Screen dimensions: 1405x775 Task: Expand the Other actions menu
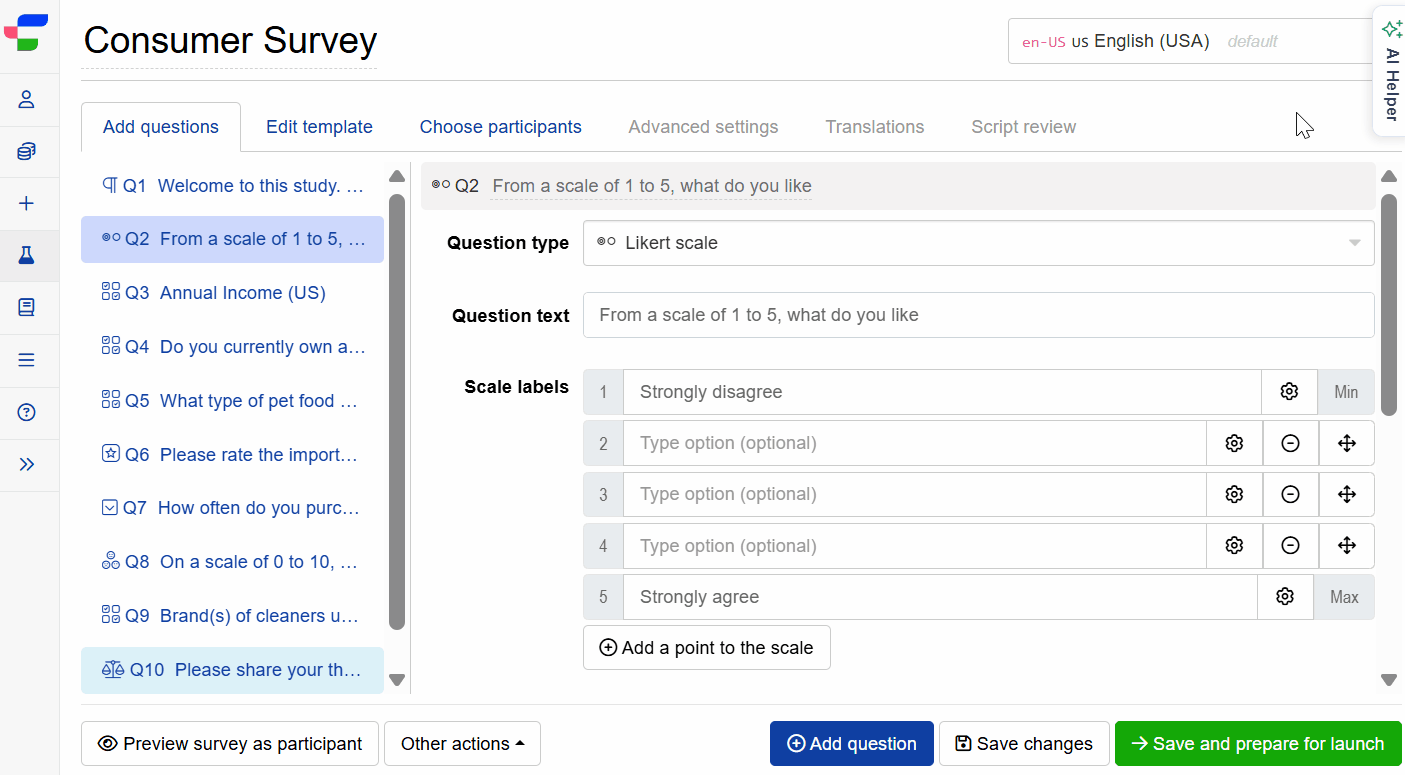(x=462, y=743)
